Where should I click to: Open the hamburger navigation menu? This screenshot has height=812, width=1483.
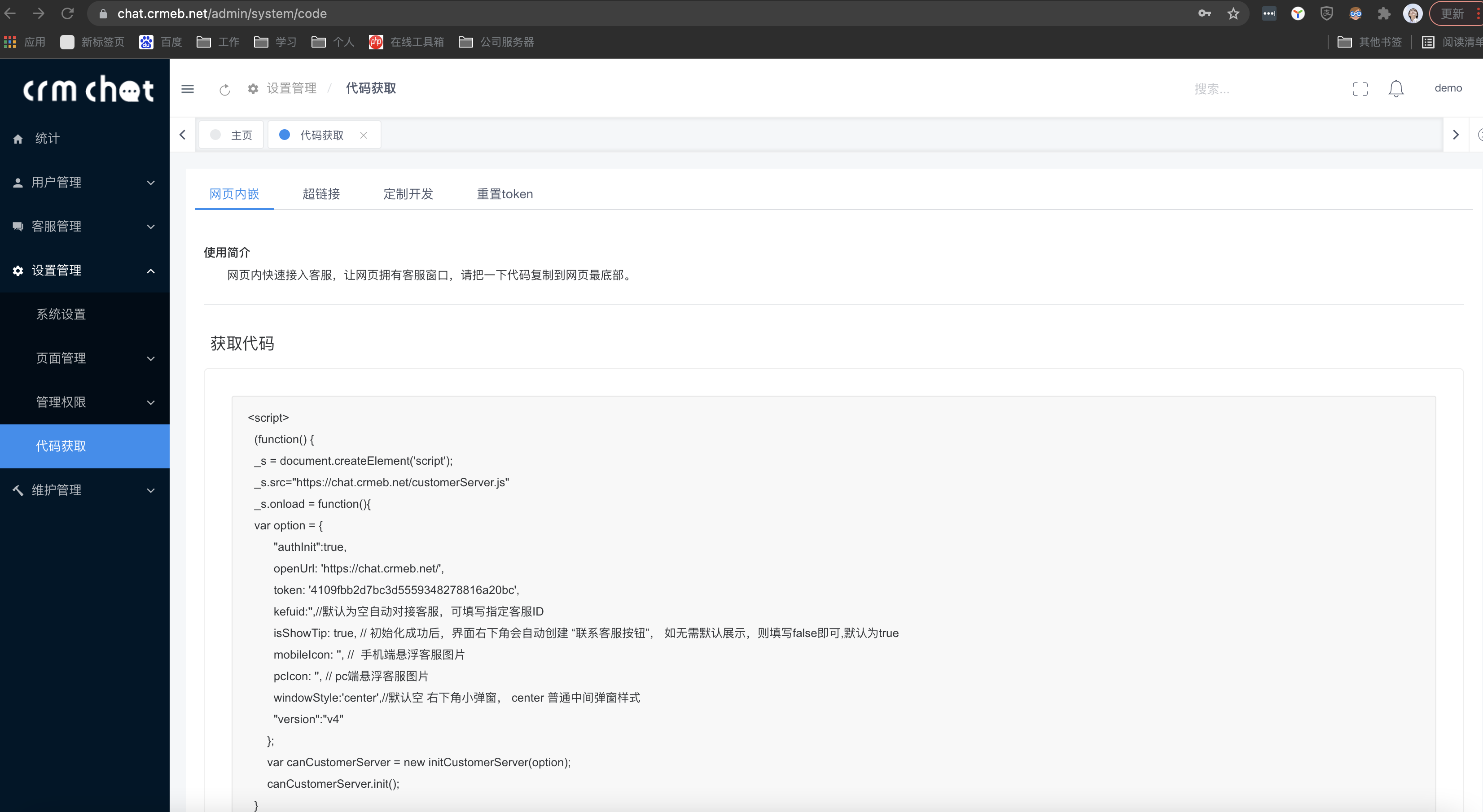point(188,89)
